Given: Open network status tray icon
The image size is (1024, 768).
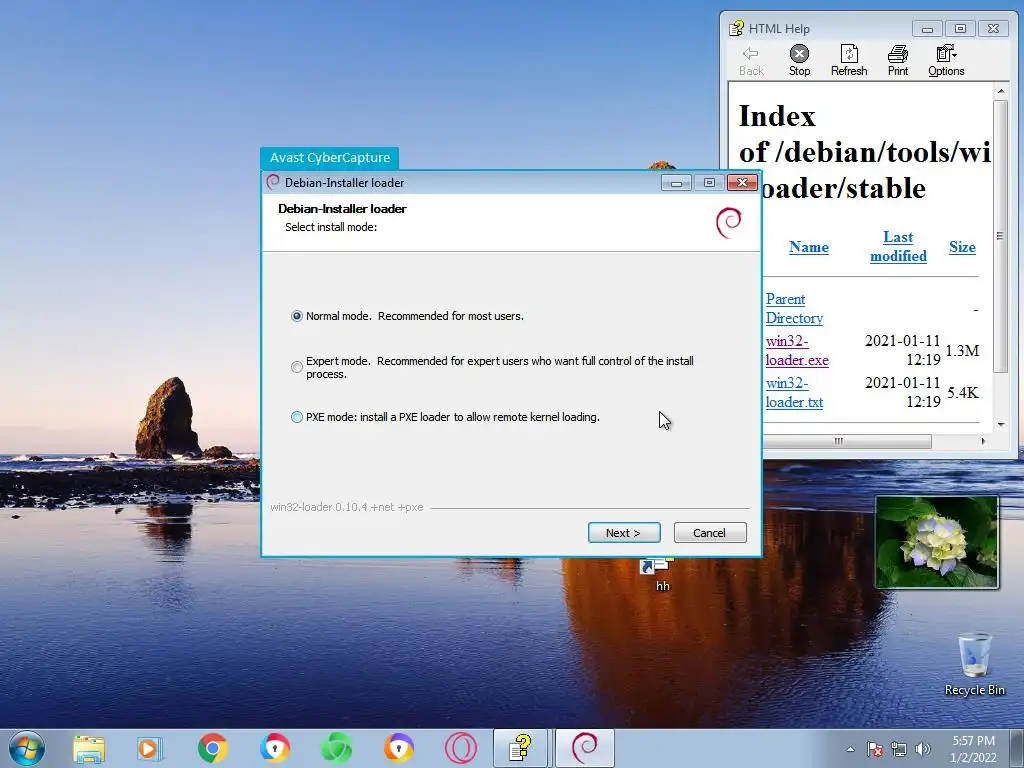Looking at the screenshot, I should click(x=899, y=749).
